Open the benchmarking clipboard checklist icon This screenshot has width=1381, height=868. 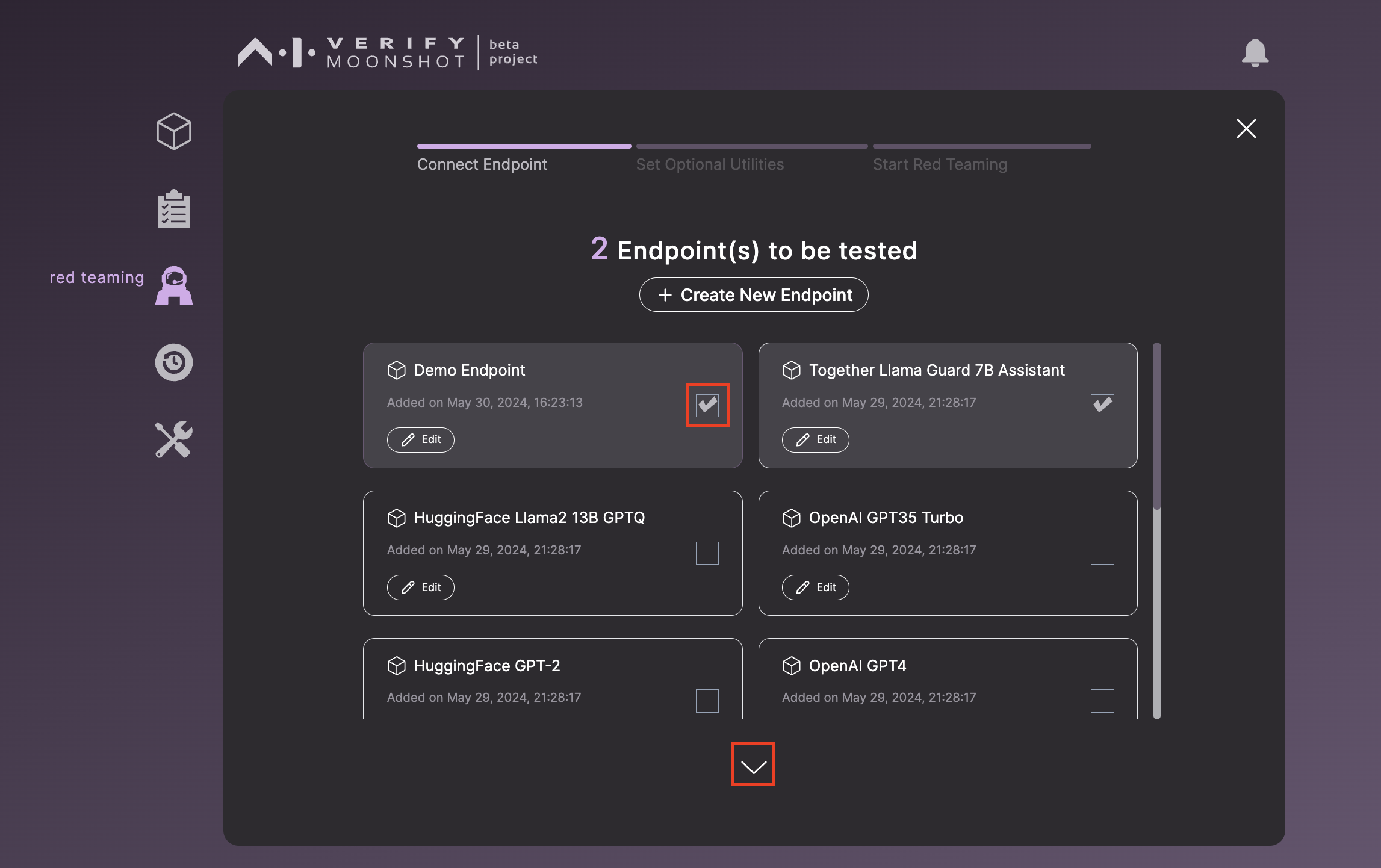pyautogui.click(x=174, y=209)
